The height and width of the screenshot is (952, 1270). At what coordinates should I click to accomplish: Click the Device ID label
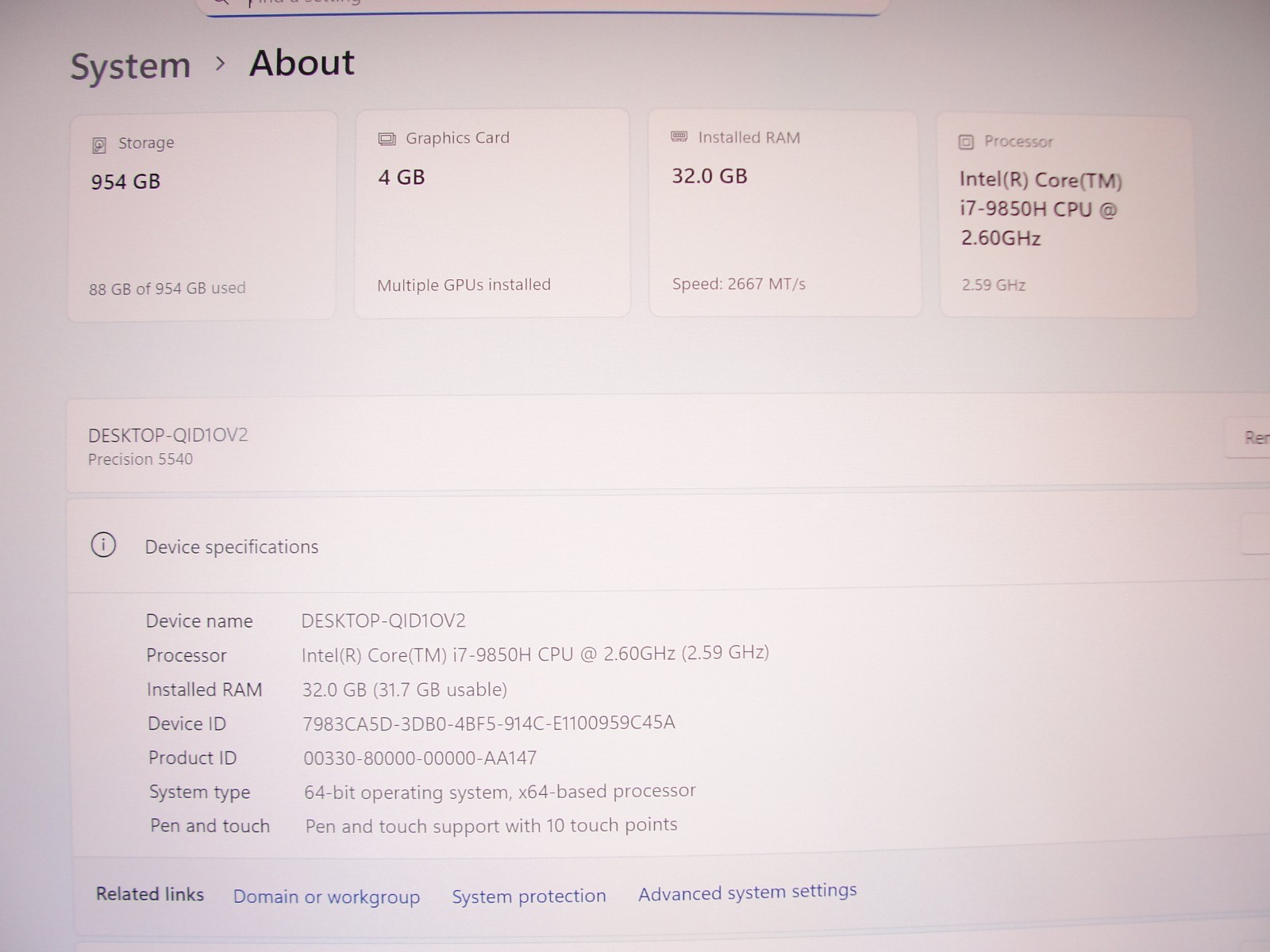[x=187, y=724]
